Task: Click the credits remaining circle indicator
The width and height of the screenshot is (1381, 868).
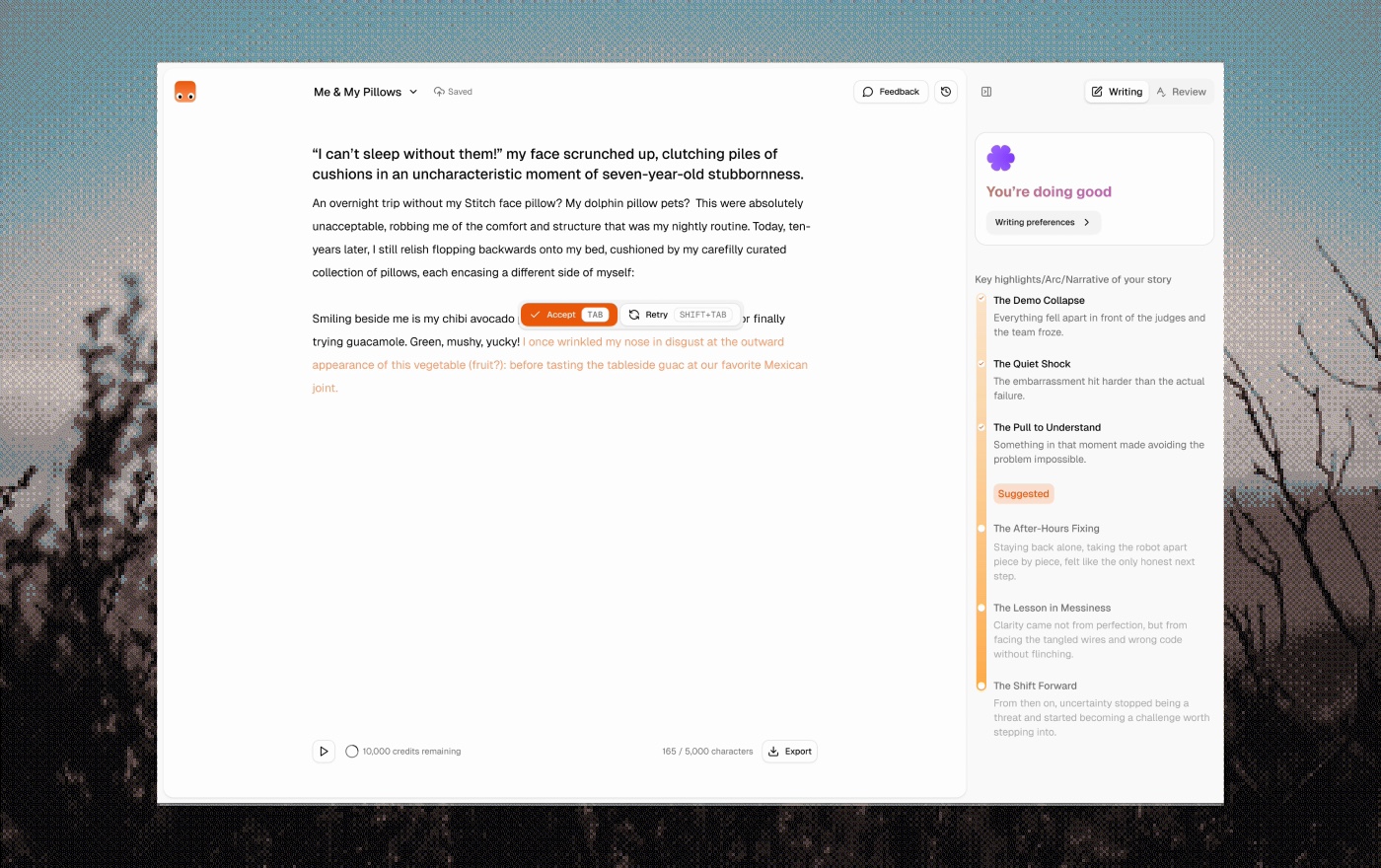Action: coord(352,752)
